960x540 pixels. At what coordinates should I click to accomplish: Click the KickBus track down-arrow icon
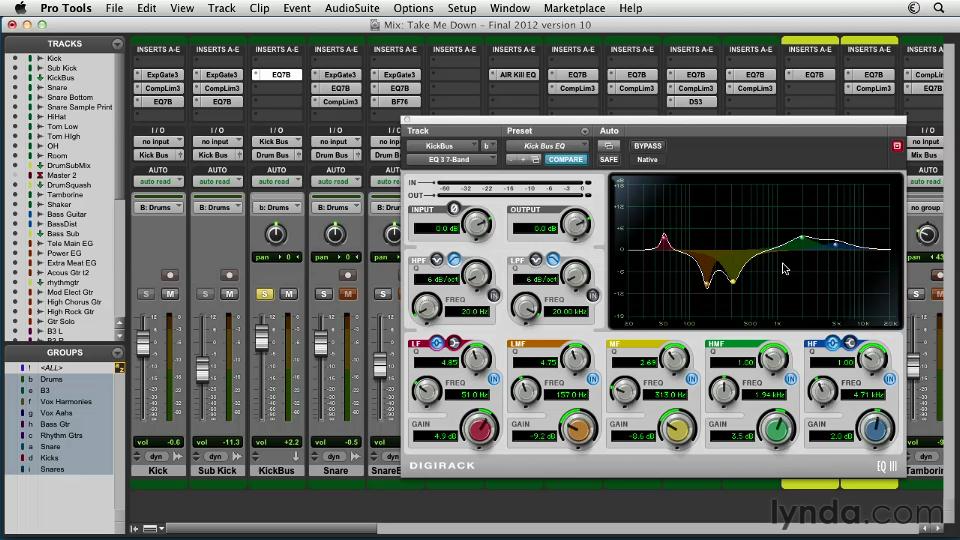pyautogui.click(x=296, y=456)
